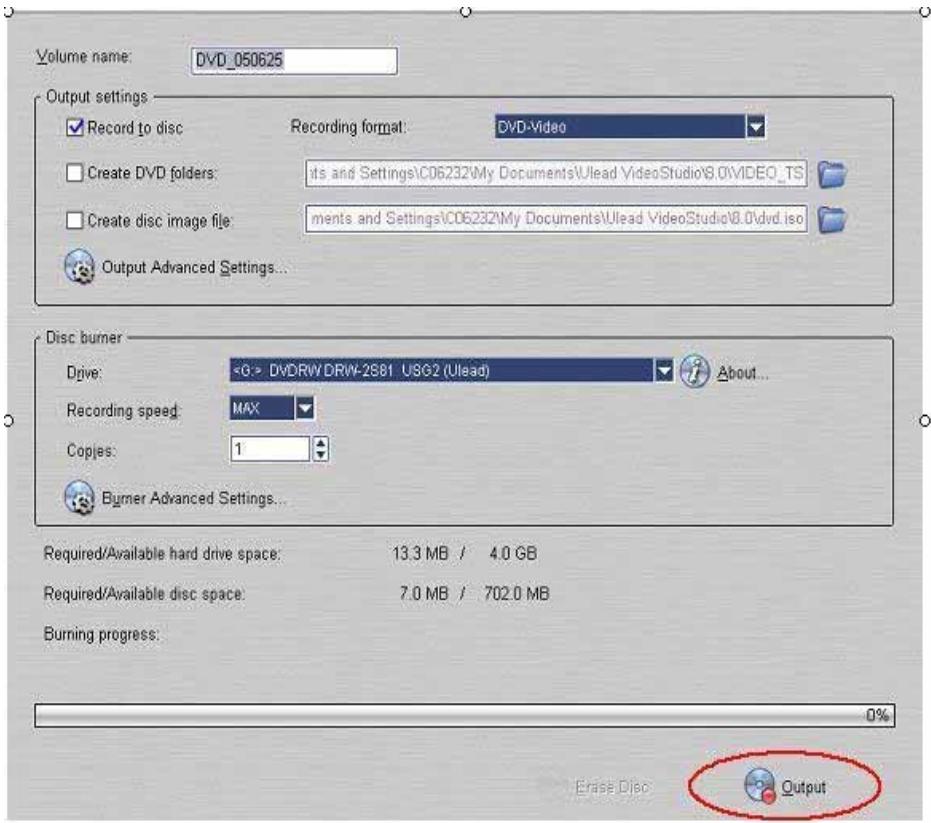Click the 'Volume name:' label
This screenshot has height=823, width=931.
pos(84,56)
